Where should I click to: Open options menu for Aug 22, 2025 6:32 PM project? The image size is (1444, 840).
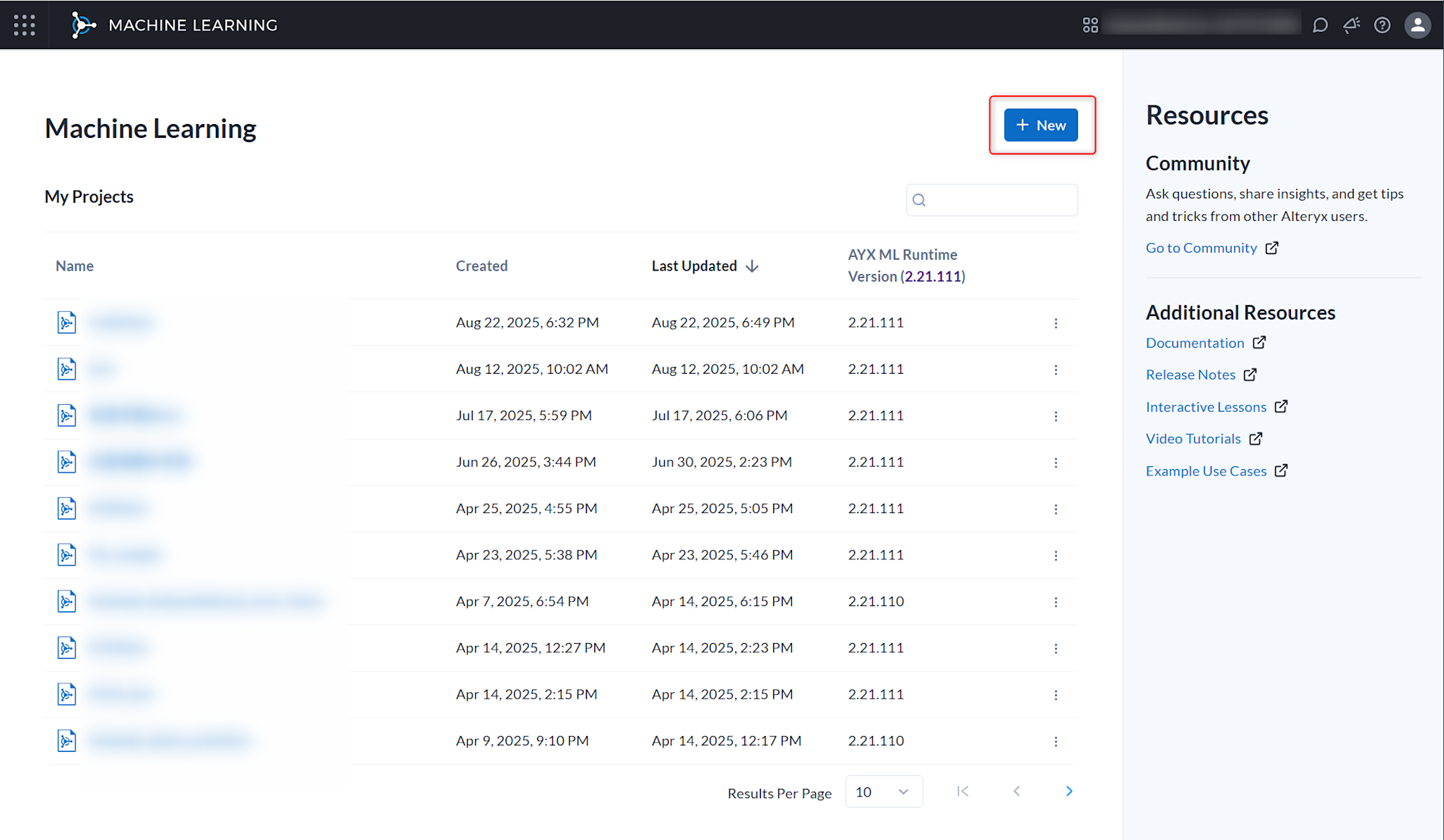pos(1056,323)
